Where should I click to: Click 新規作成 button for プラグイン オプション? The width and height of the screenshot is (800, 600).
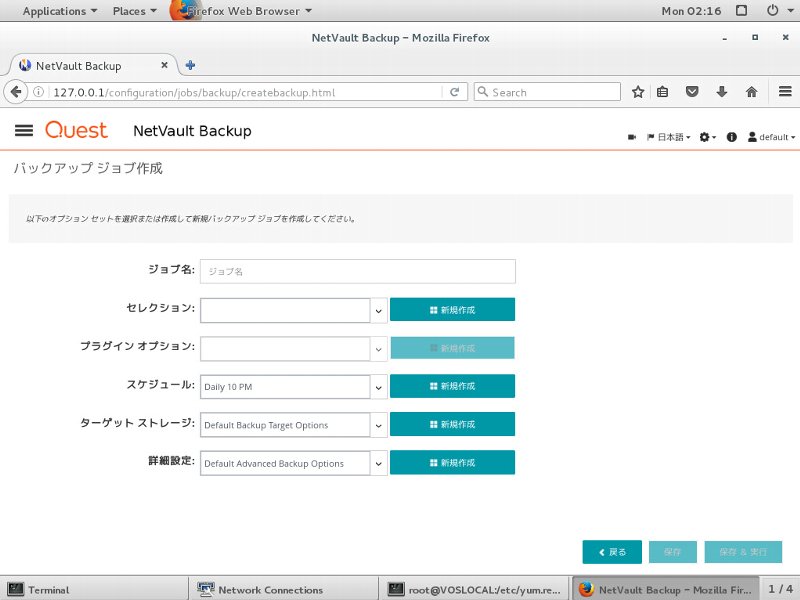pos(453,348)
